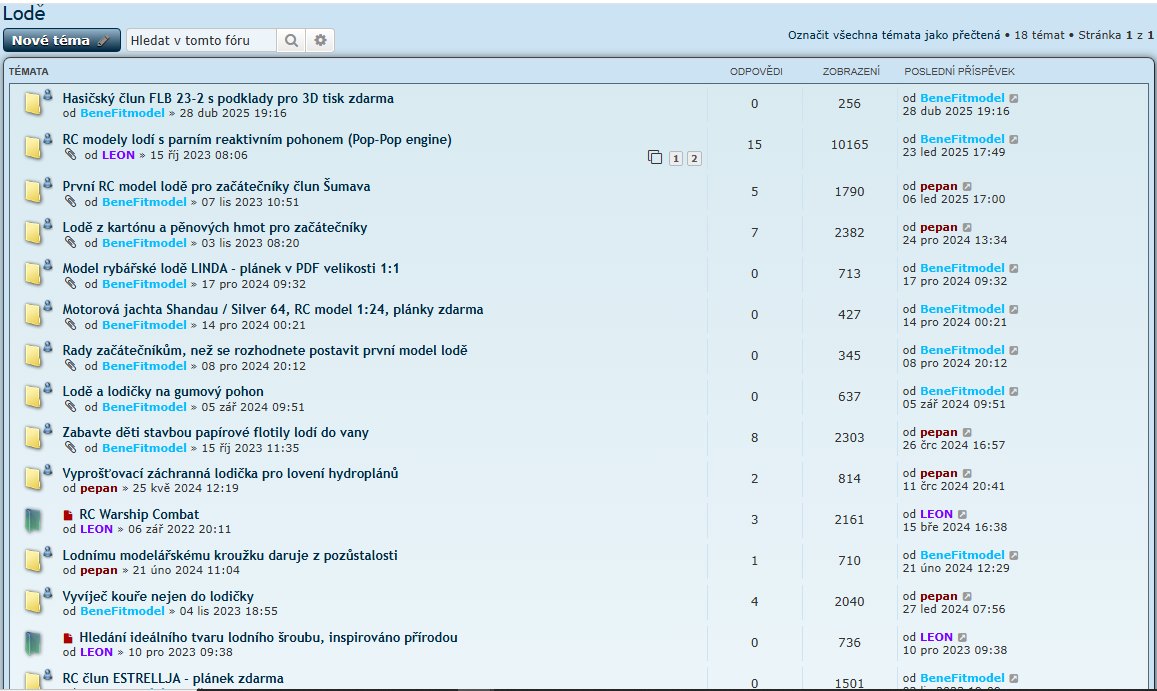The image size is (1157, 691).
Task: Click the multi-page icon in Pop-Pop engine row
Action: click(655, 158)
